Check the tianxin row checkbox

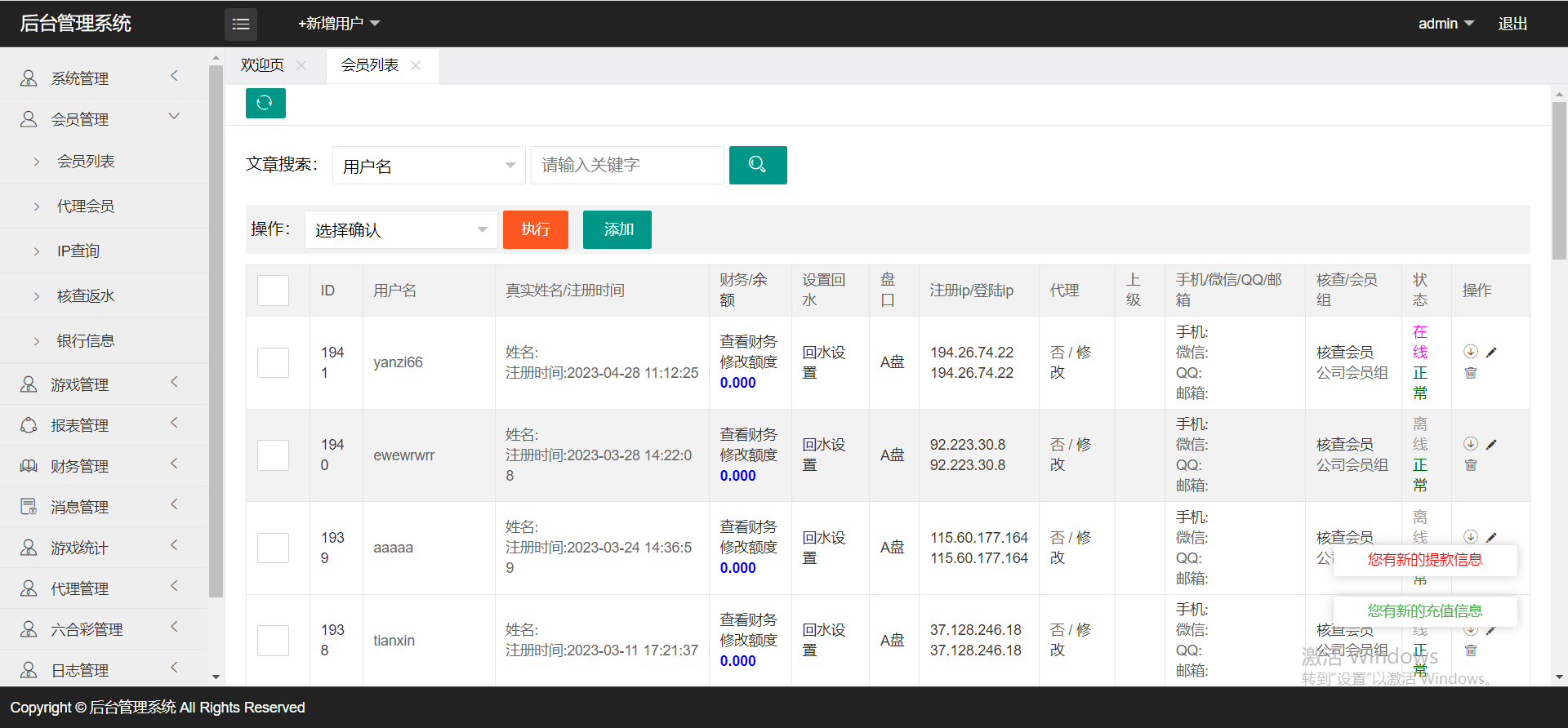coord(273,641)
